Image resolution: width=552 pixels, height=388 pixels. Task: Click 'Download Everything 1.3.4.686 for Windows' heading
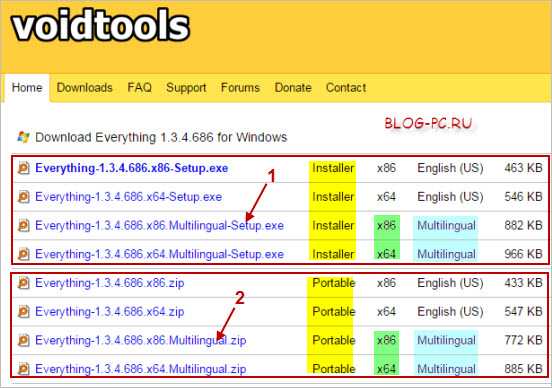point(161,137)
